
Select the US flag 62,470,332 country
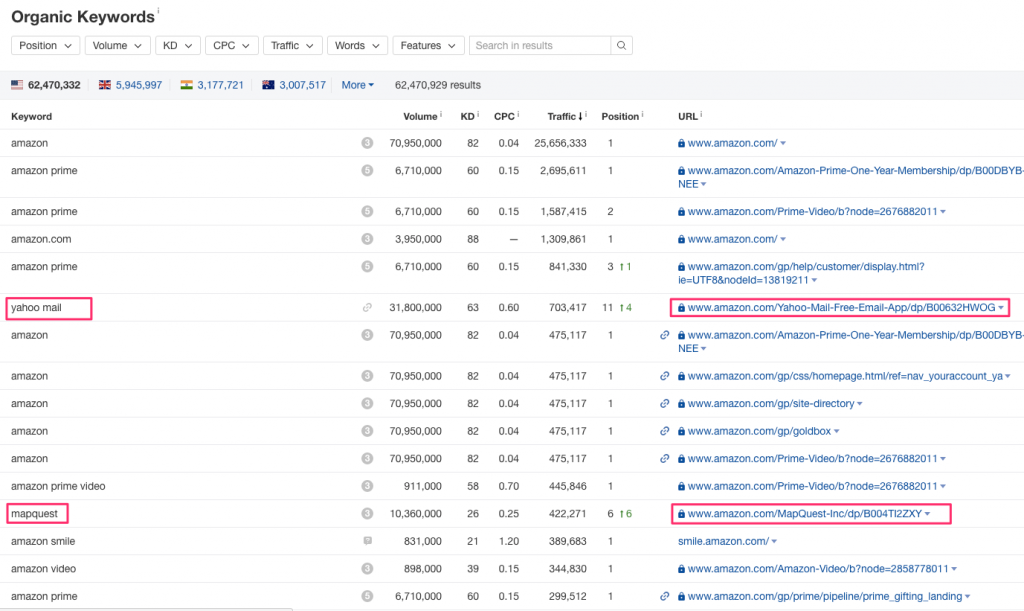coord(46,85)
